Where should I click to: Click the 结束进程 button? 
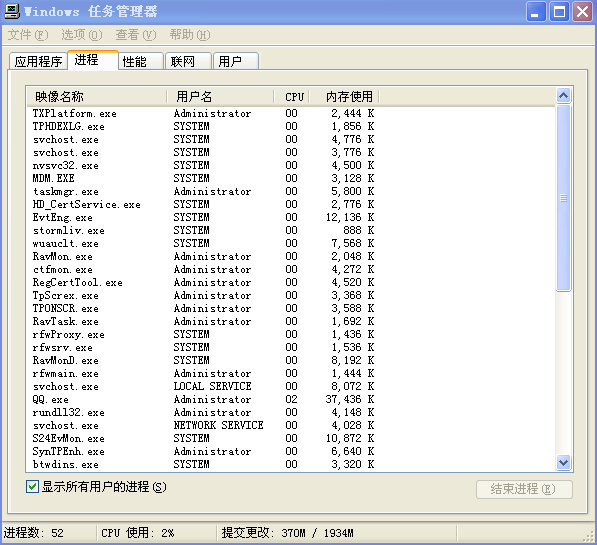(524, 489)
